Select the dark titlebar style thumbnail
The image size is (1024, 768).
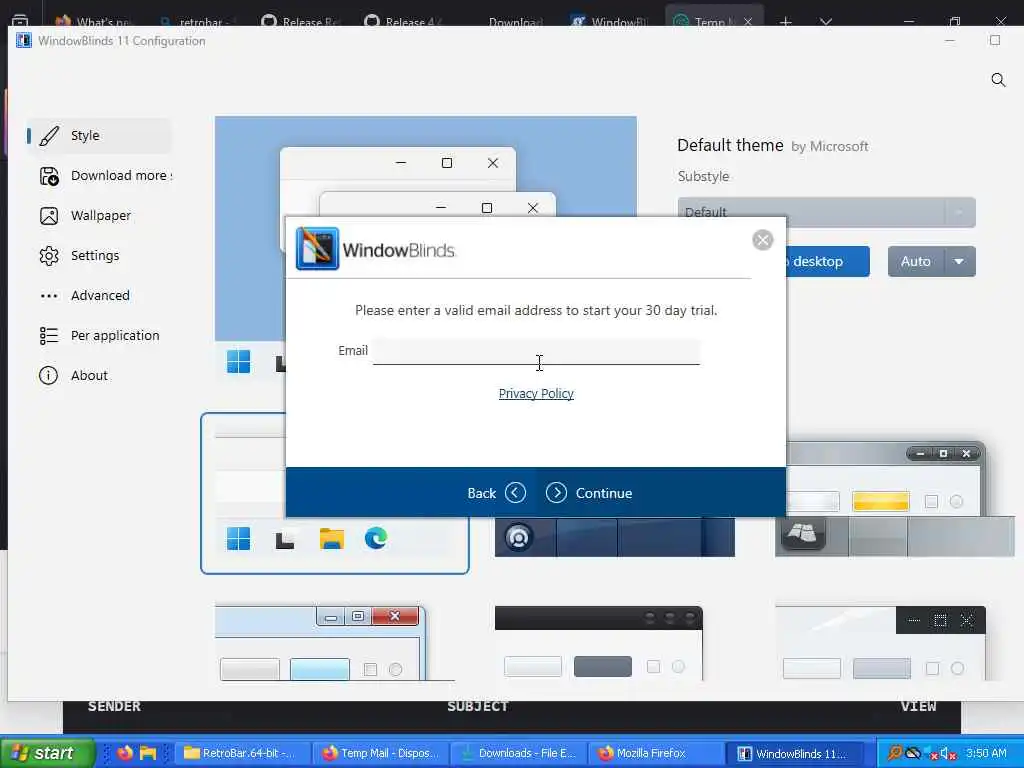(599, 643)
